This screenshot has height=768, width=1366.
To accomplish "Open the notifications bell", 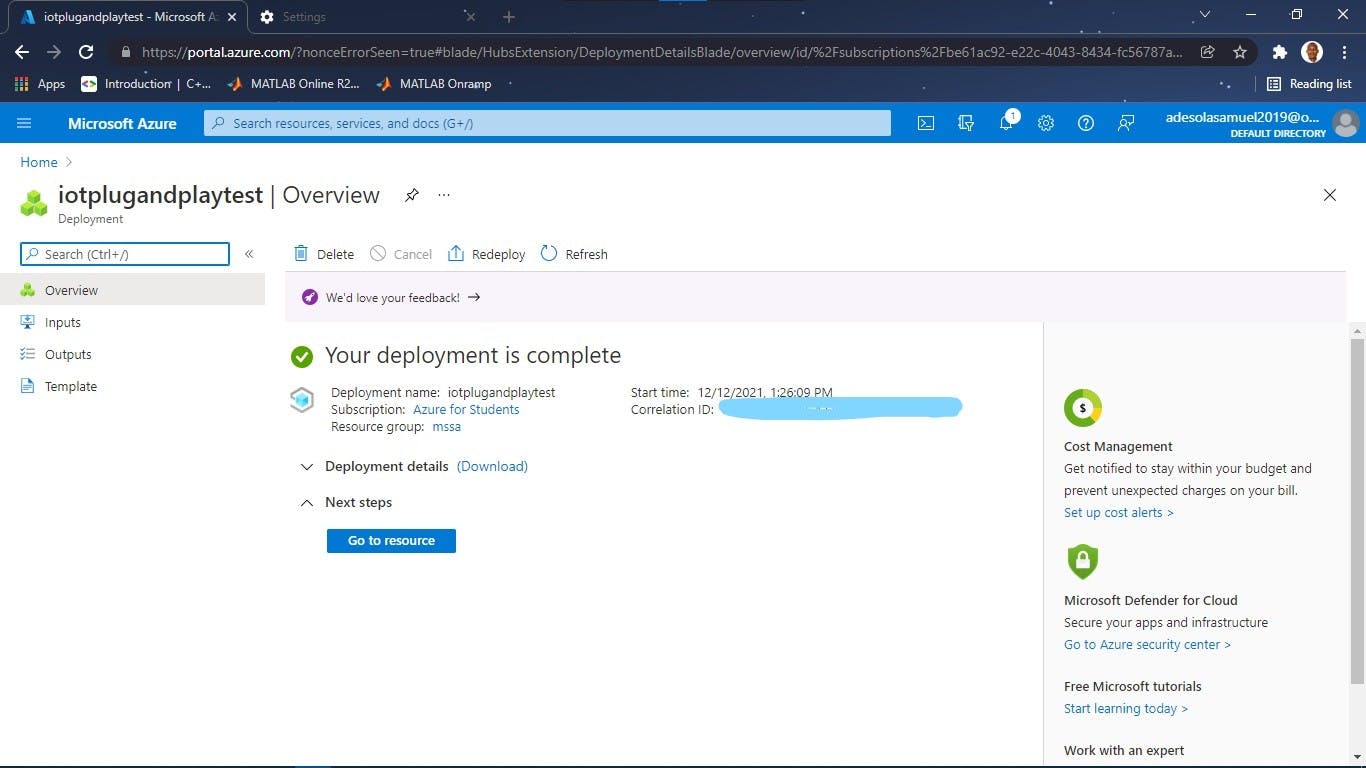I will [1007, 122].
